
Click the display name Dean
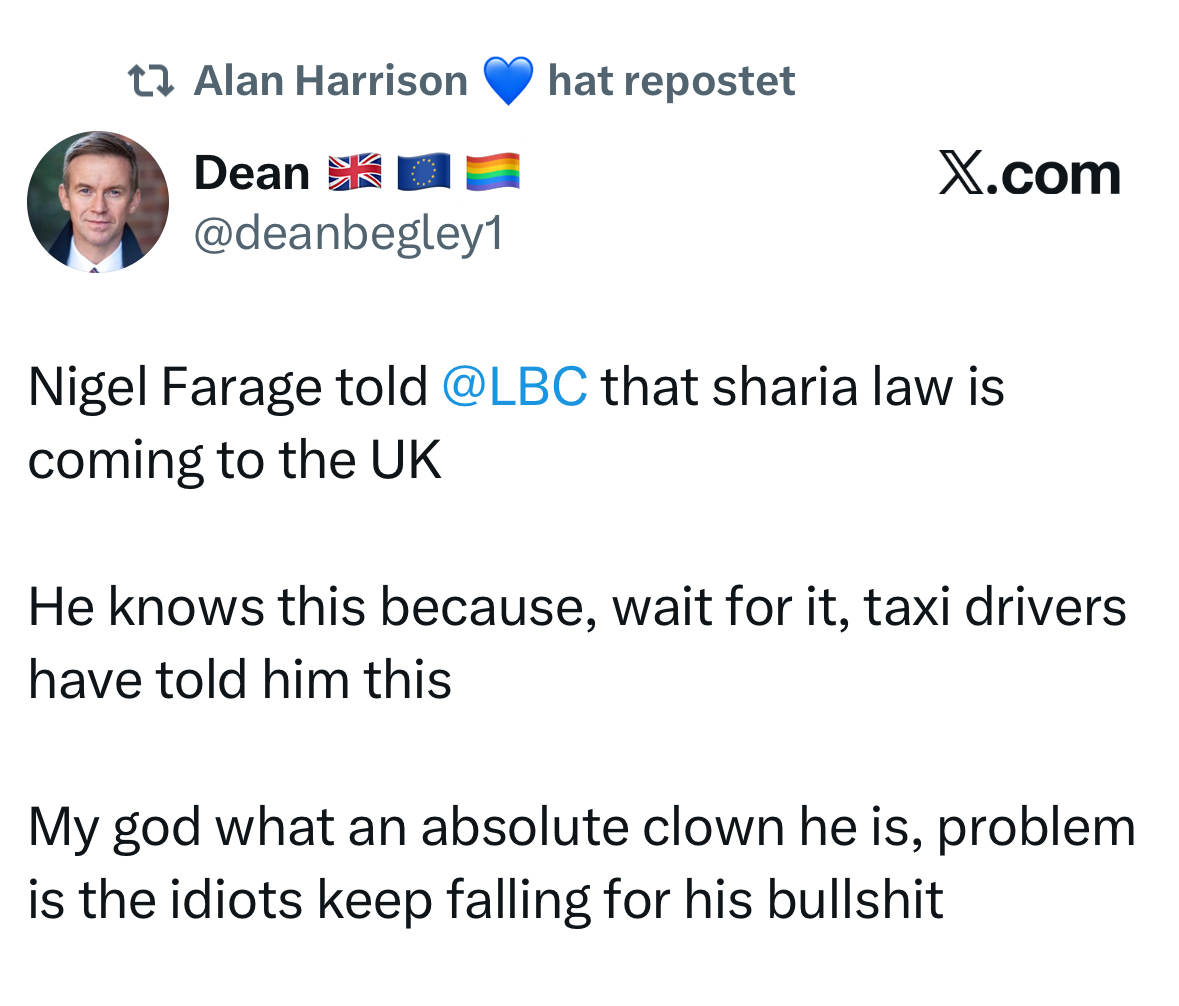(252, 174)
